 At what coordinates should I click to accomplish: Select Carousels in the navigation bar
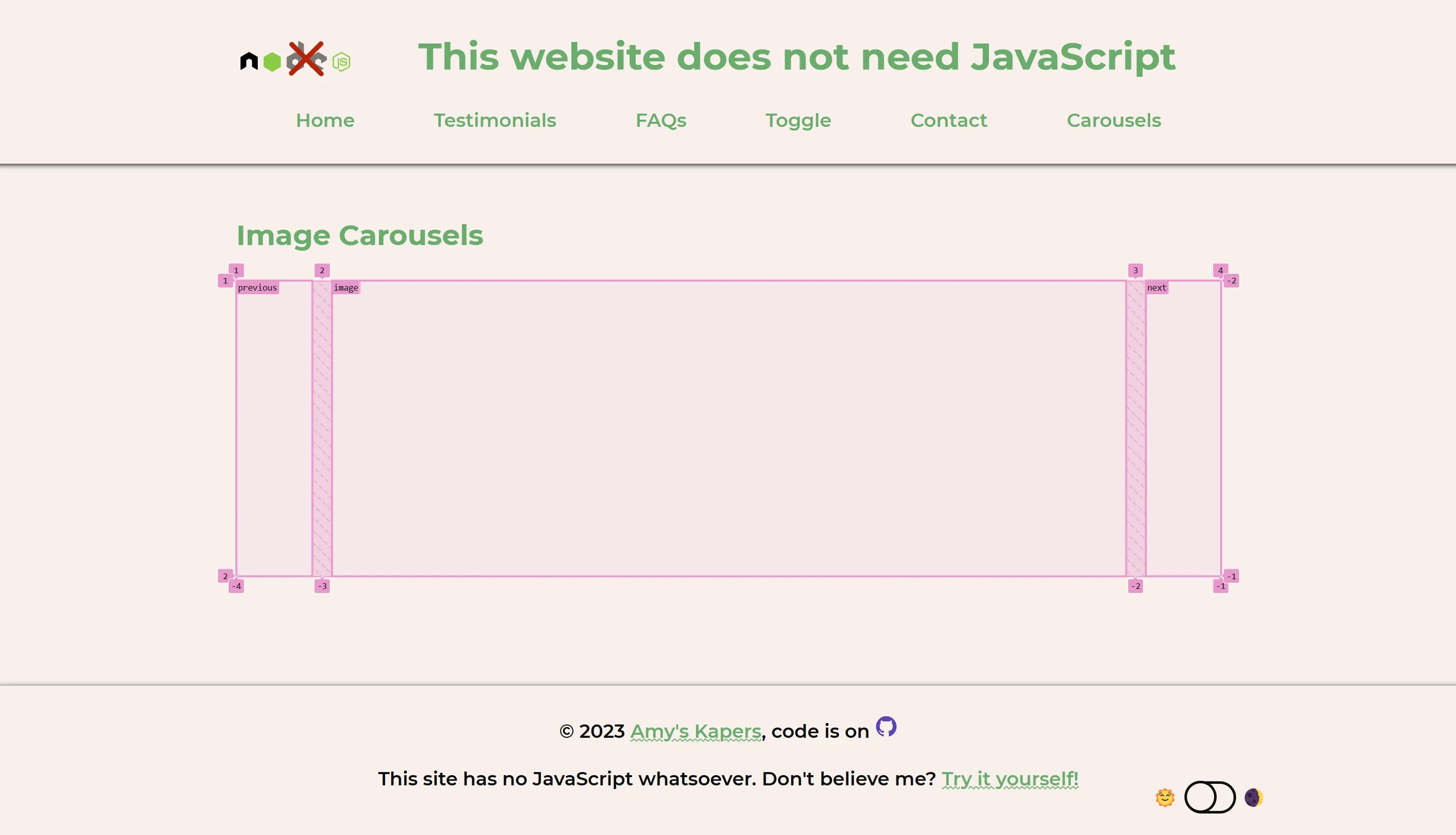pos(1113,120)
